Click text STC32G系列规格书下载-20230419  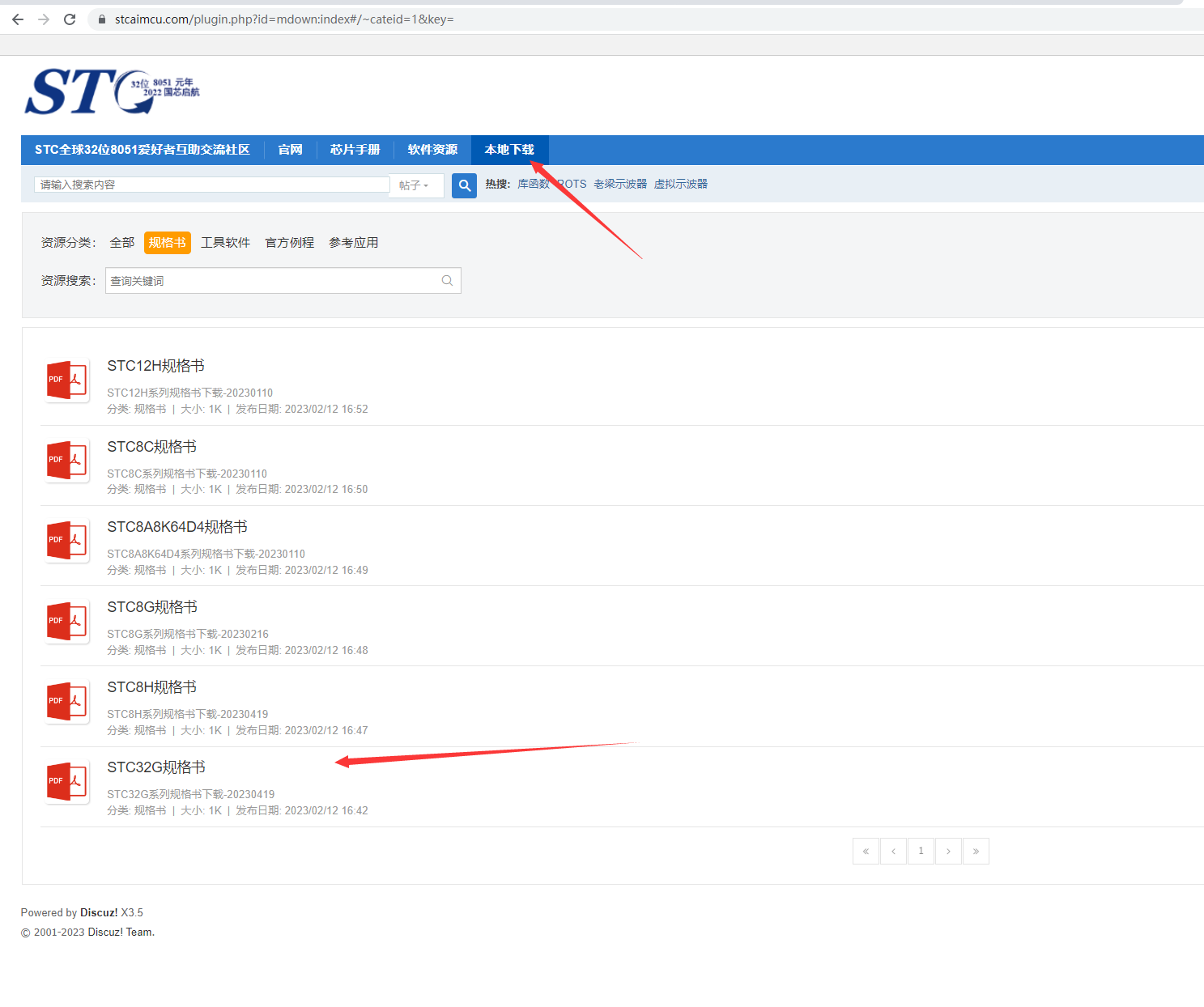(191, 794)
